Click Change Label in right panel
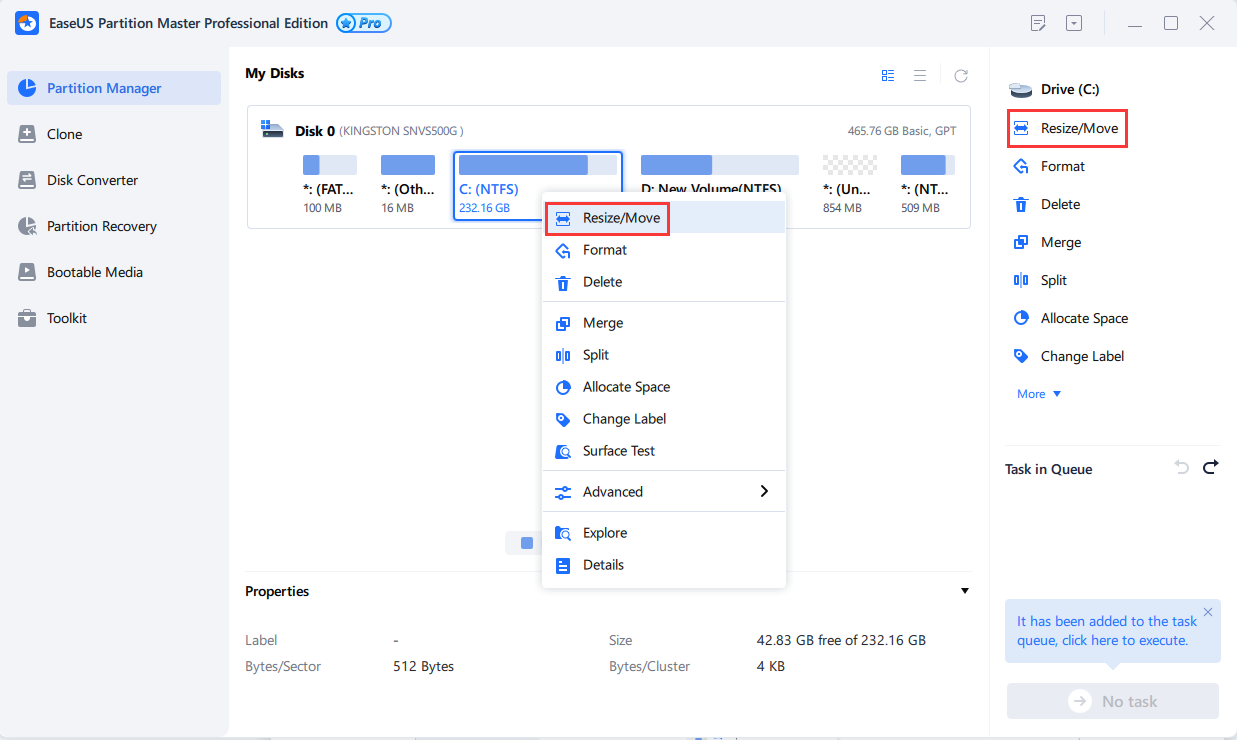The width and height of the screenshot is (1237, 740). click(1068, 356)
